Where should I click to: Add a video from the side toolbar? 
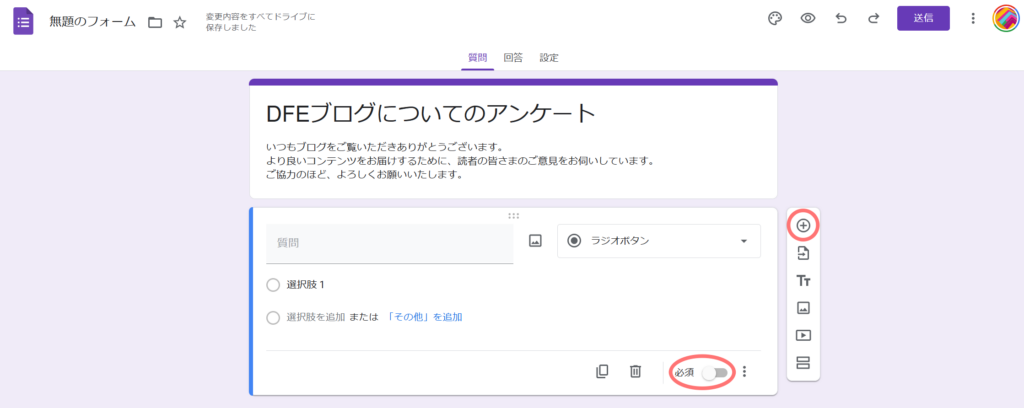(x=803, y=335)
